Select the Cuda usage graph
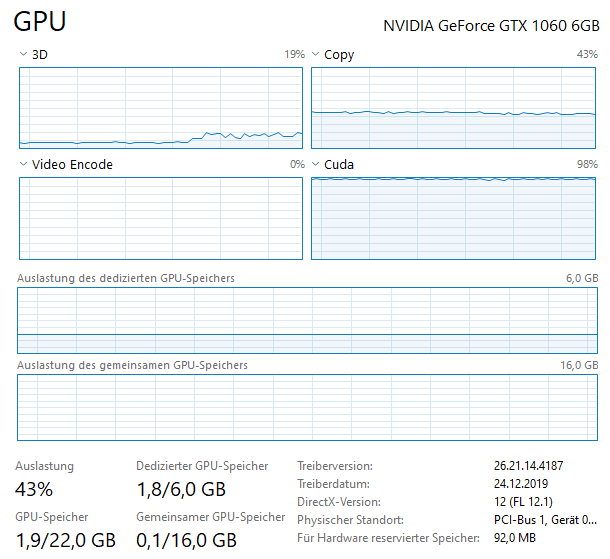This screenshot has height=559, width=610. click(x=455, y=218)
